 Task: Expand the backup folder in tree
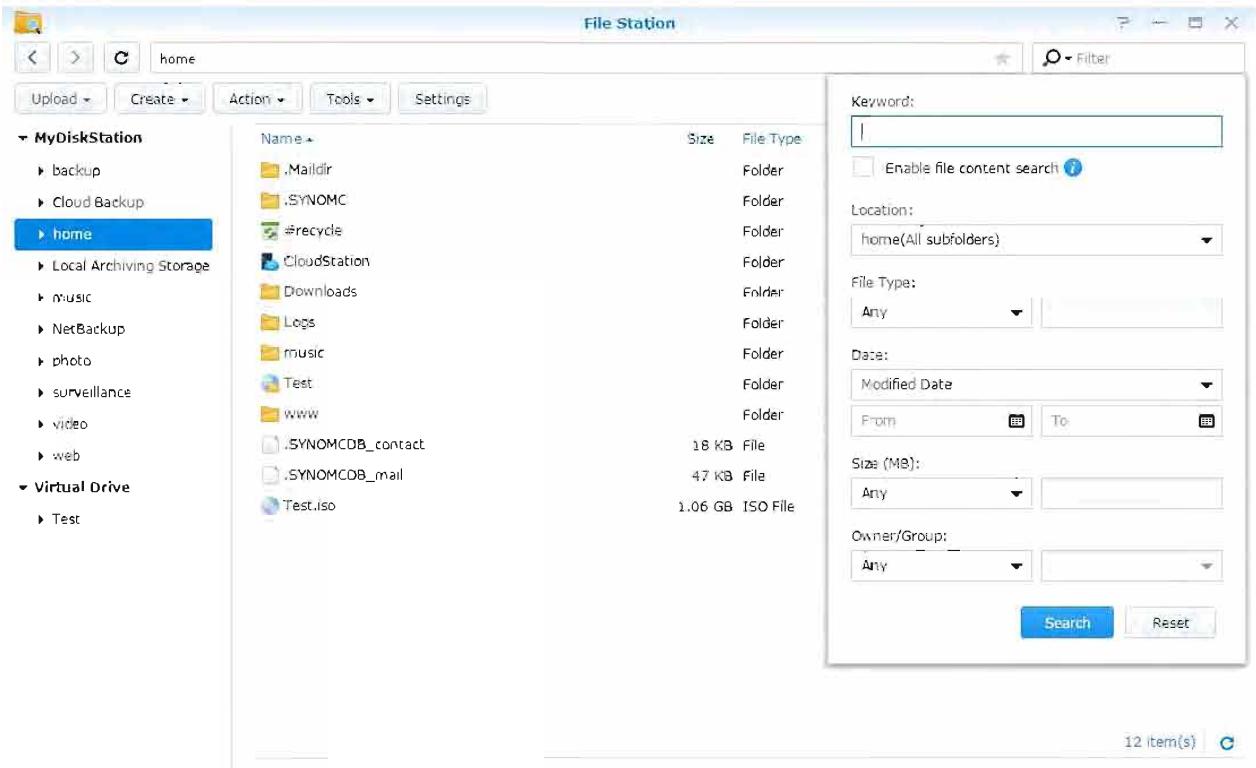click(x=41, y=171)
